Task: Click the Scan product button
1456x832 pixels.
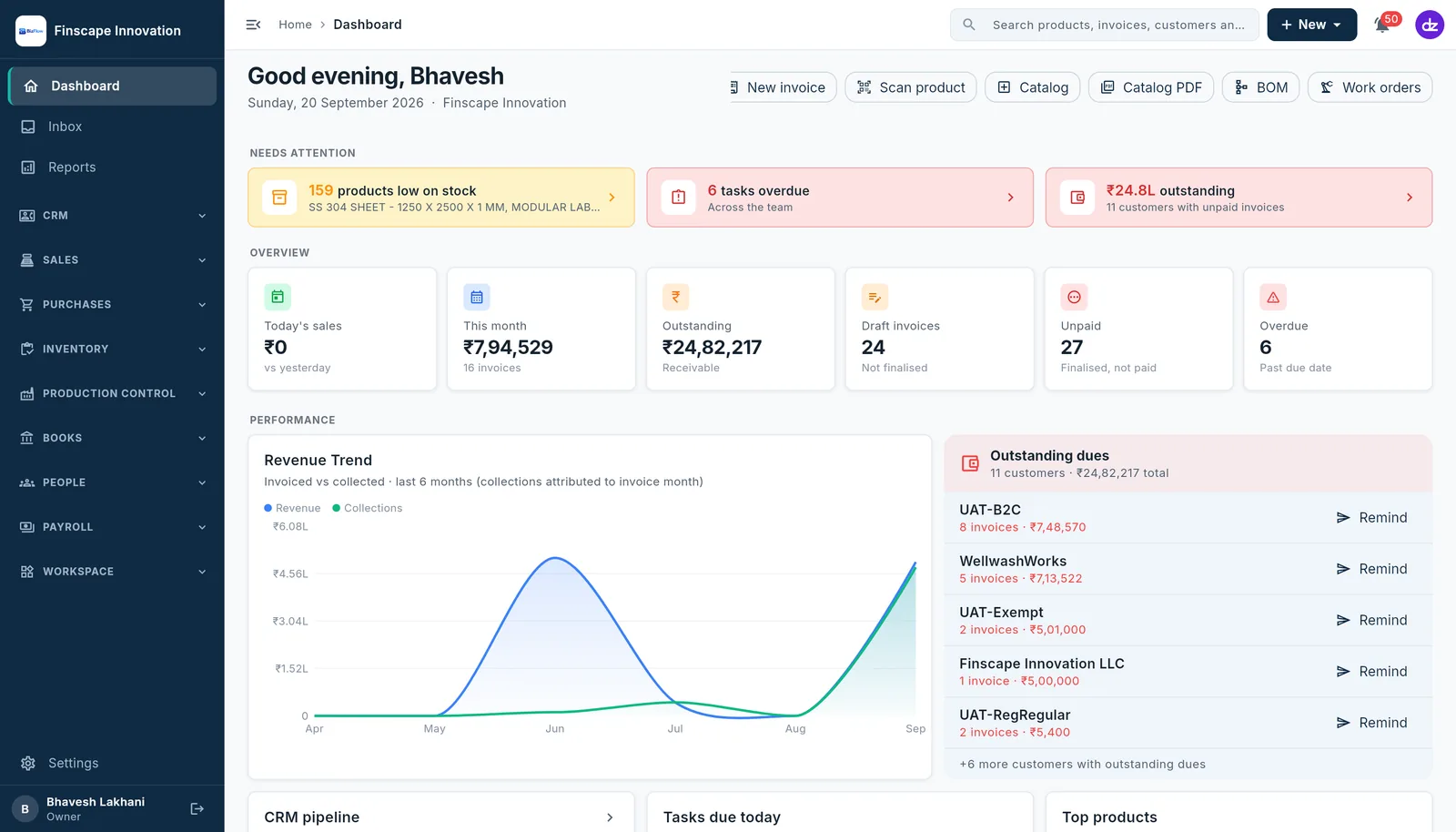Action: pos(911,87)
